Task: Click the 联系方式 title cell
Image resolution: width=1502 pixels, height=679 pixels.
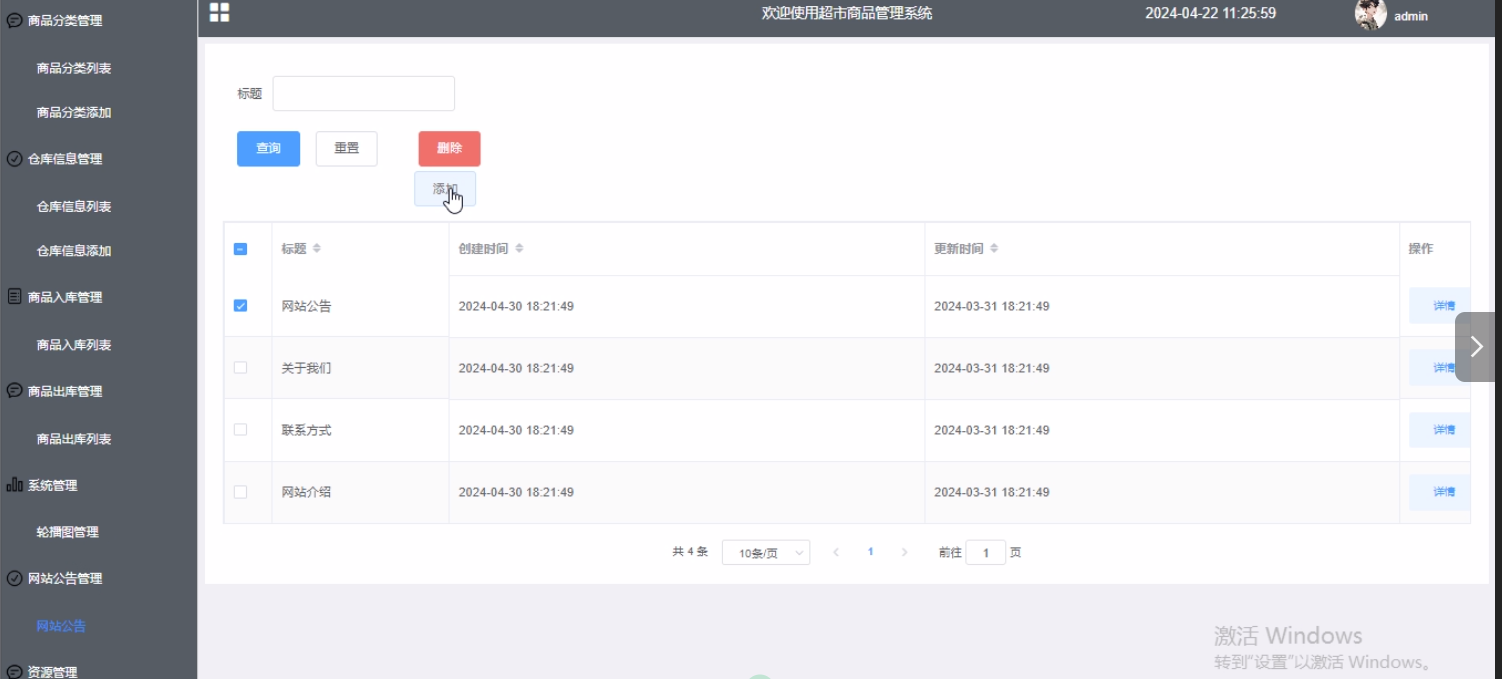Action: click(x=306, y=430)
